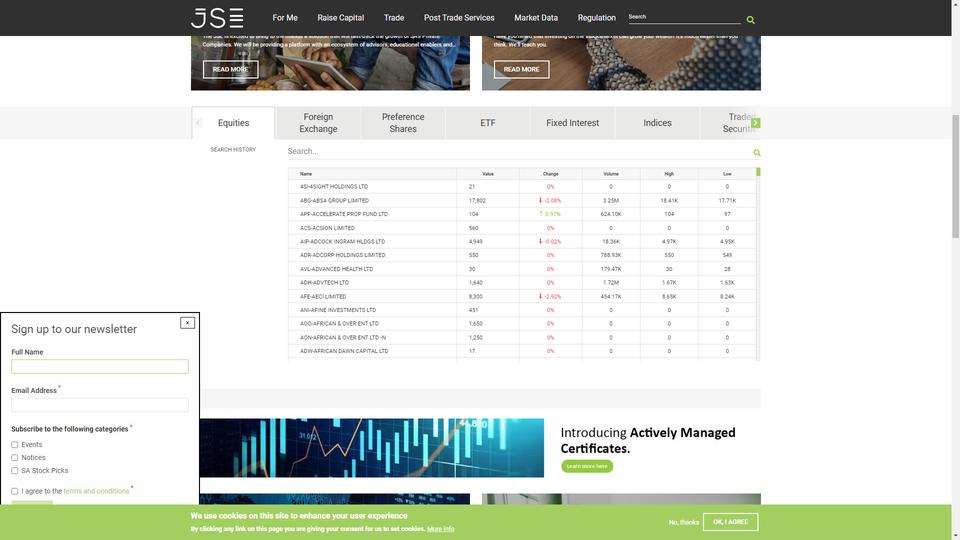
Task: Click the header search magnifier icon
Action: pos(751,20)
